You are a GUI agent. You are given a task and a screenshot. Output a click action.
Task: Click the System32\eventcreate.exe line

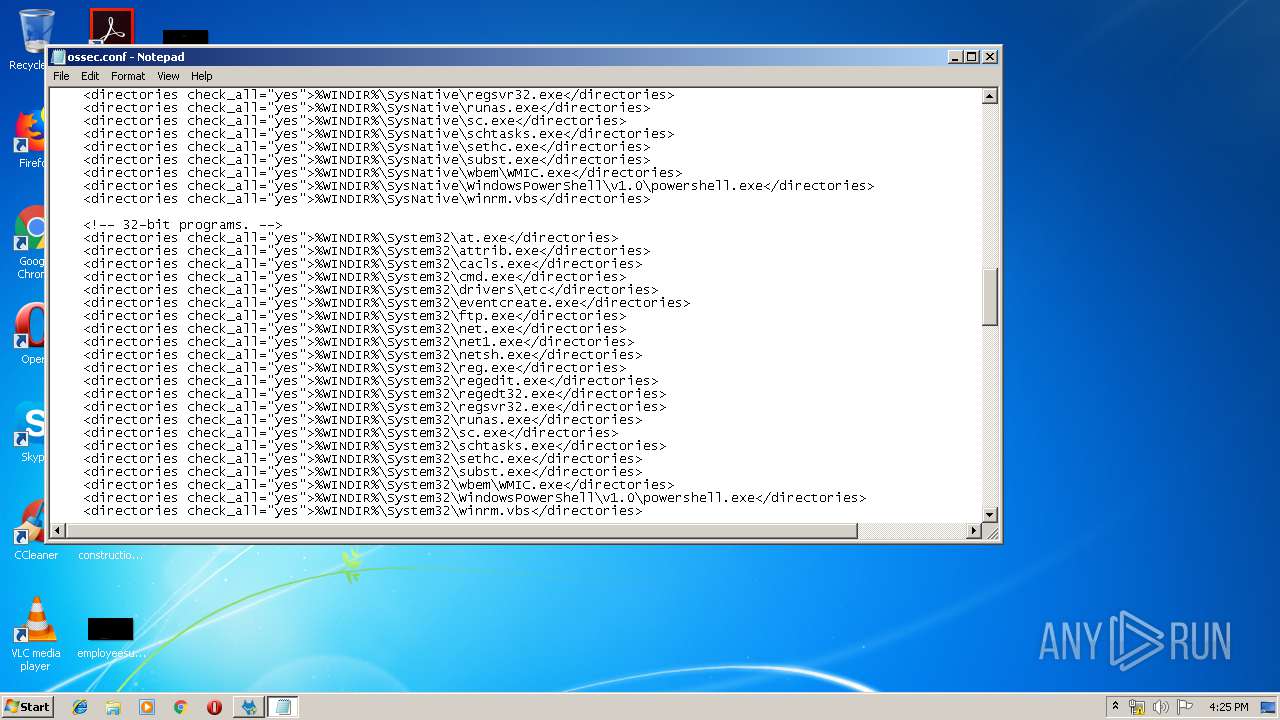(387, 303)
